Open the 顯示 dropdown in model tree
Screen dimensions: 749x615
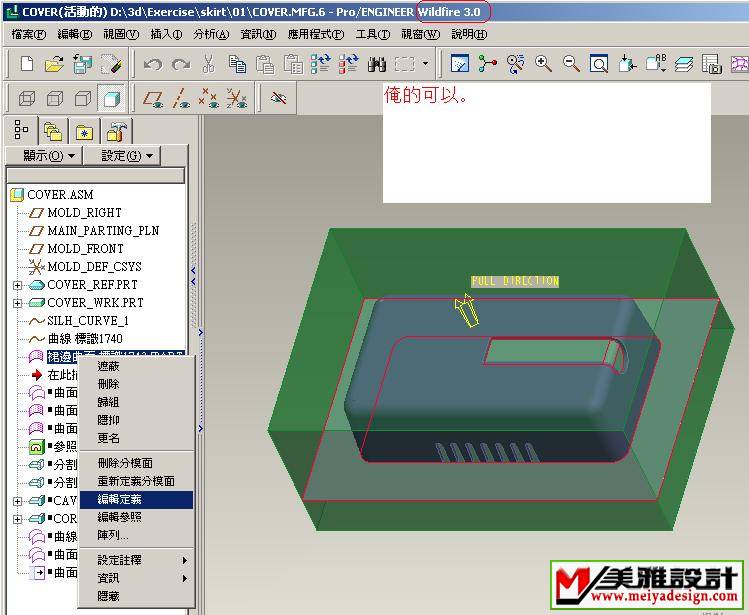49,155
